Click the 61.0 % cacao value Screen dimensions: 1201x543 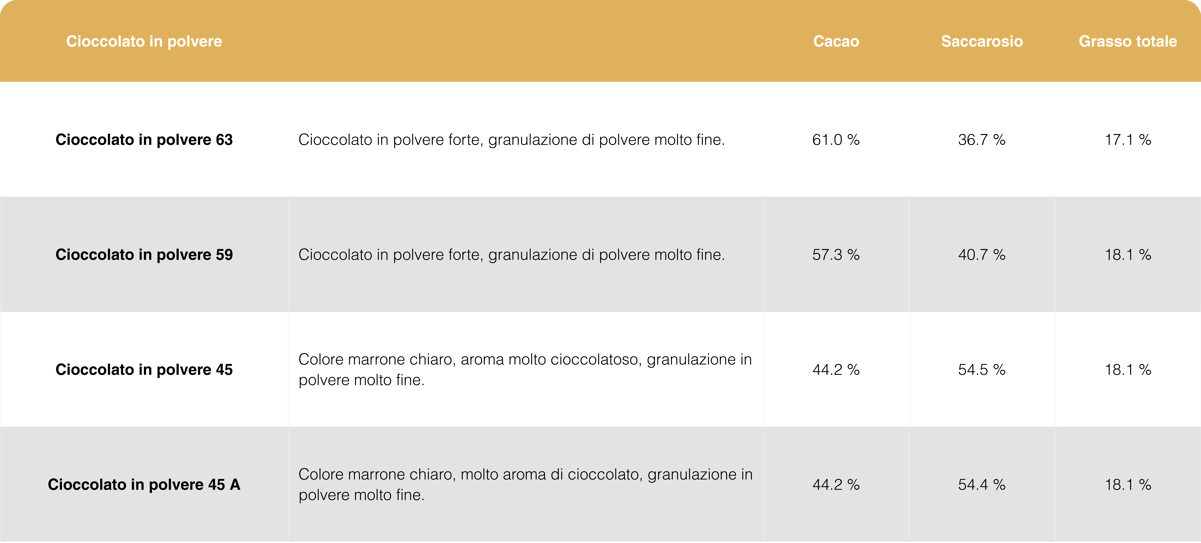tap(836, 140)
